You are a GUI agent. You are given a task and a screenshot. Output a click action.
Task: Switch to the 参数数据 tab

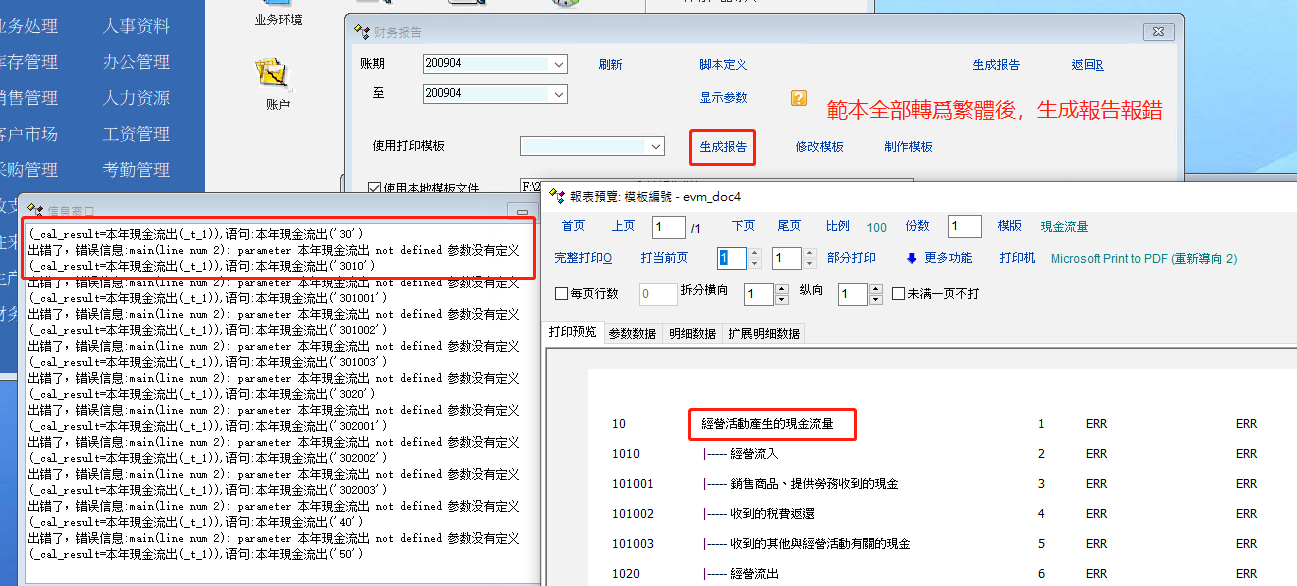[x=632, y=334]
